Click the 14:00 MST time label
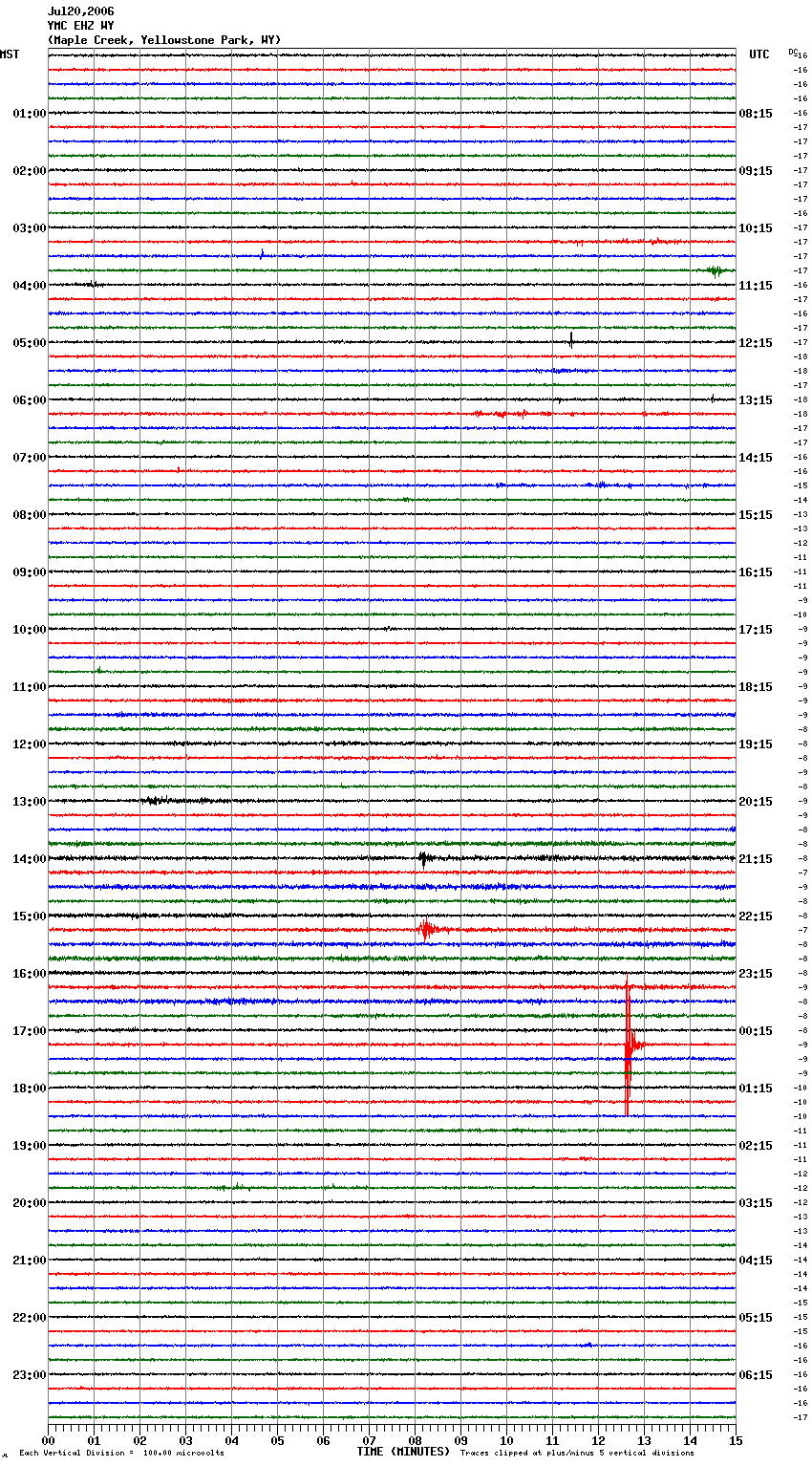This screenshot has width=812, height=1466. (30, 859)
